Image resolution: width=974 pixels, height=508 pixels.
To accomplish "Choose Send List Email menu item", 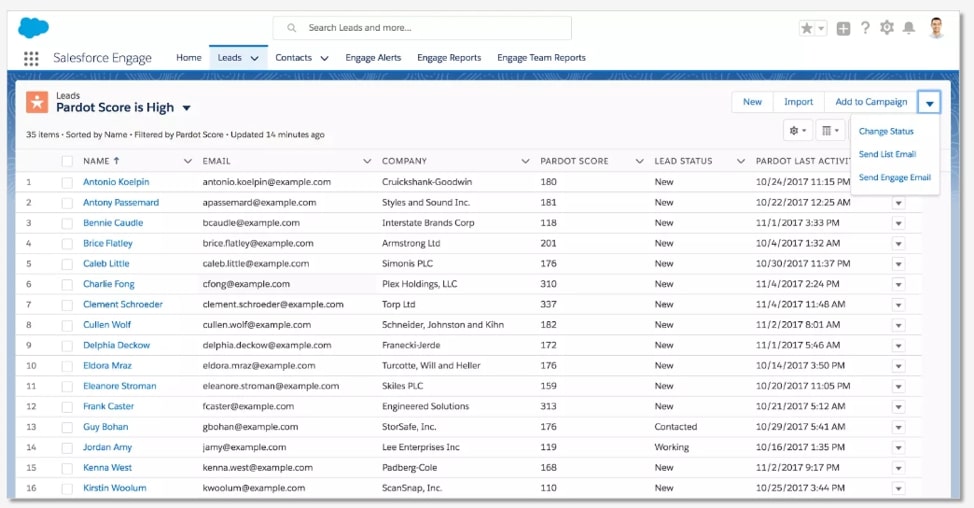I will [887, 154].
